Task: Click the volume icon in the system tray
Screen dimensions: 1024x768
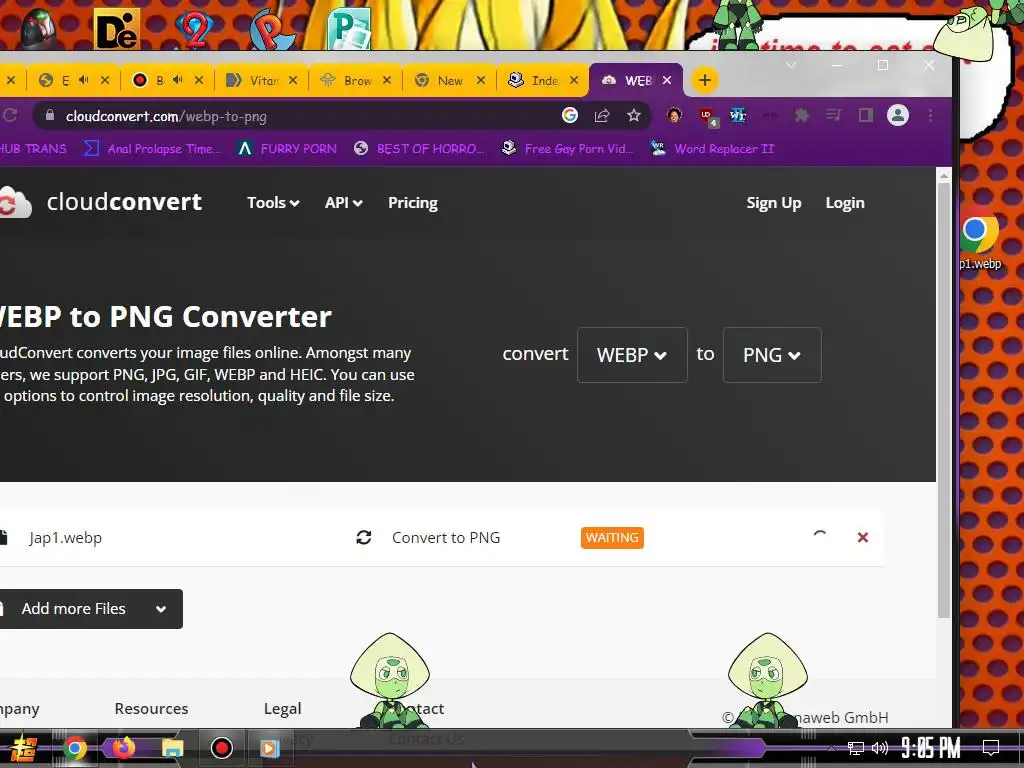Action: pos(880,748)
